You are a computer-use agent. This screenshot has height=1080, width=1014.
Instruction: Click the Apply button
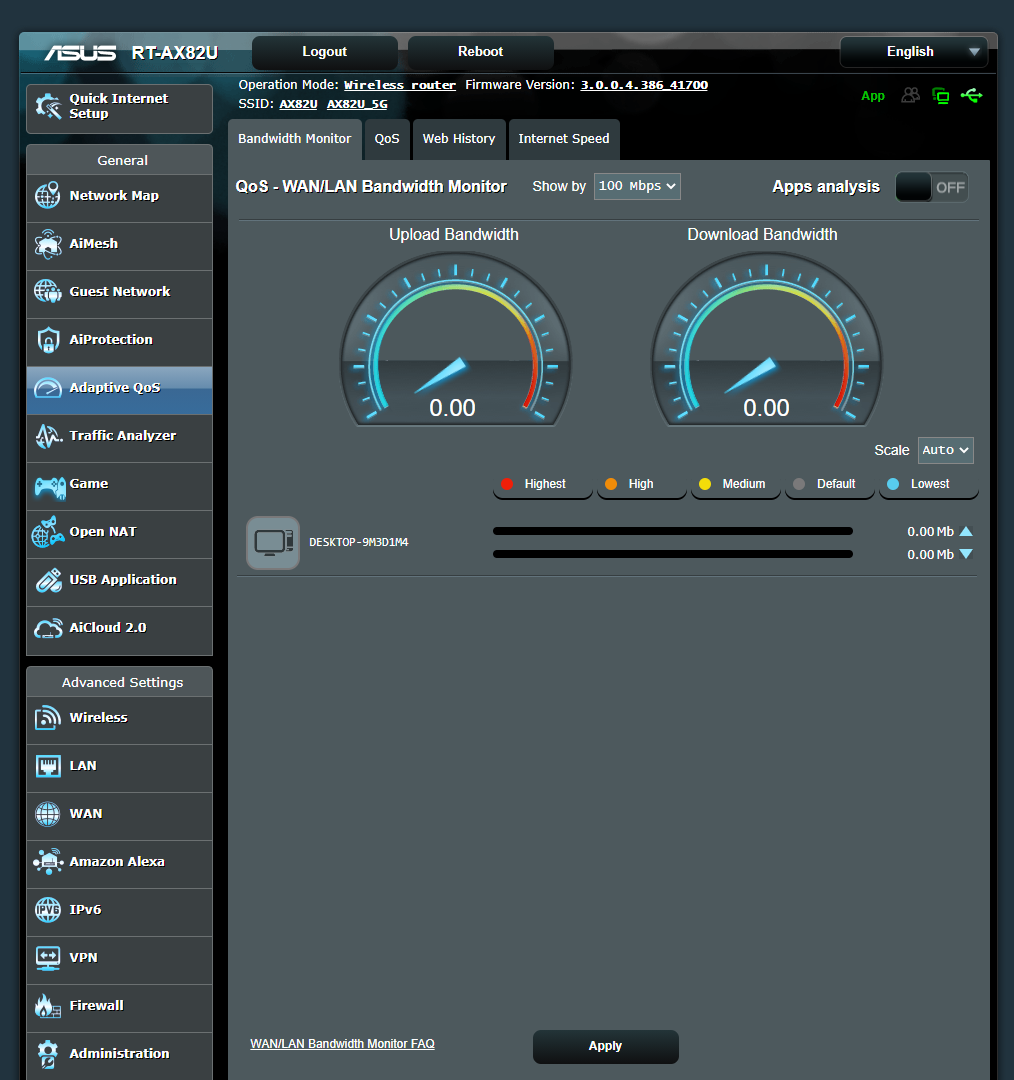[x=606, y=1046]
